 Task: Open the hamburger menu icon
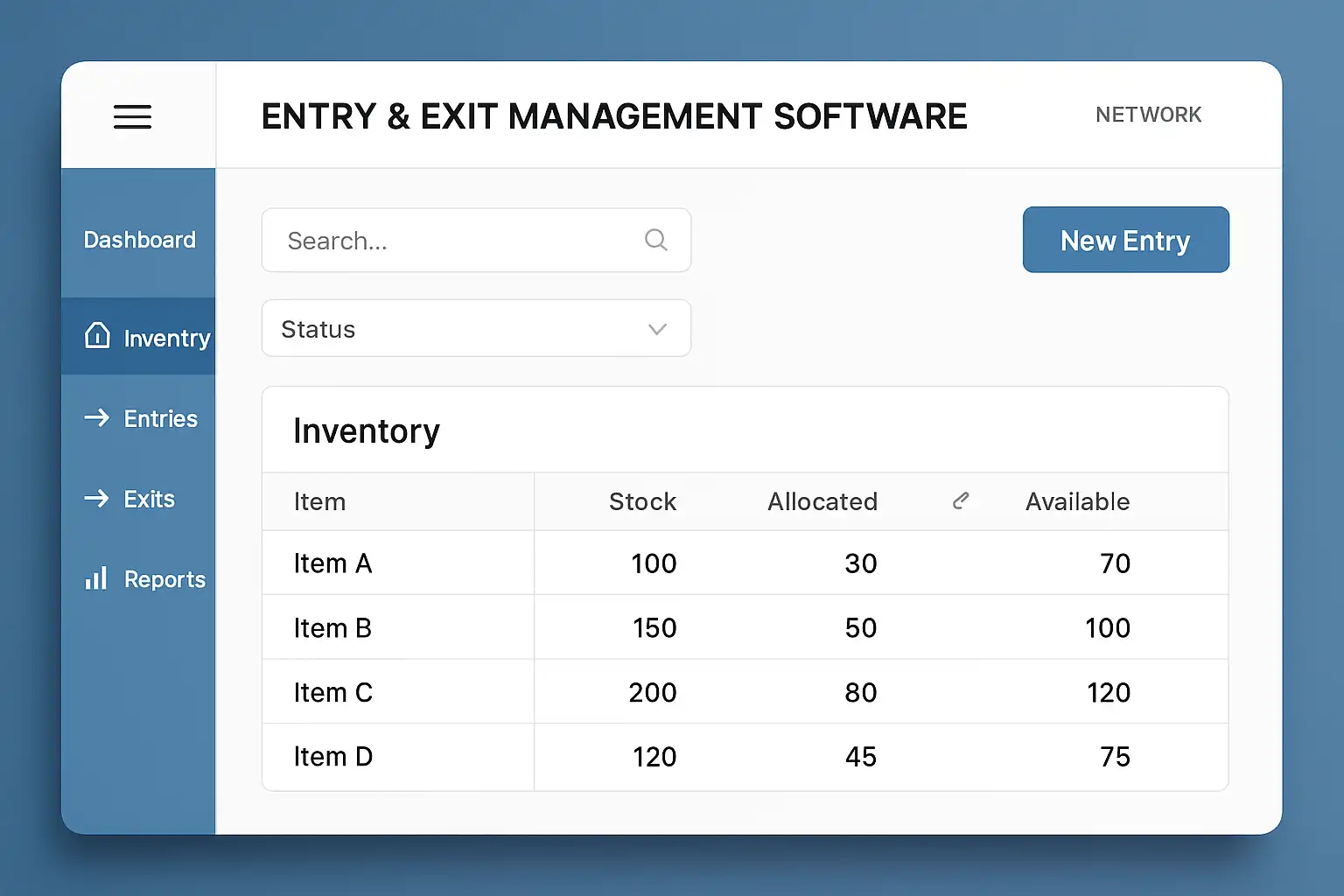coord(132,116)
